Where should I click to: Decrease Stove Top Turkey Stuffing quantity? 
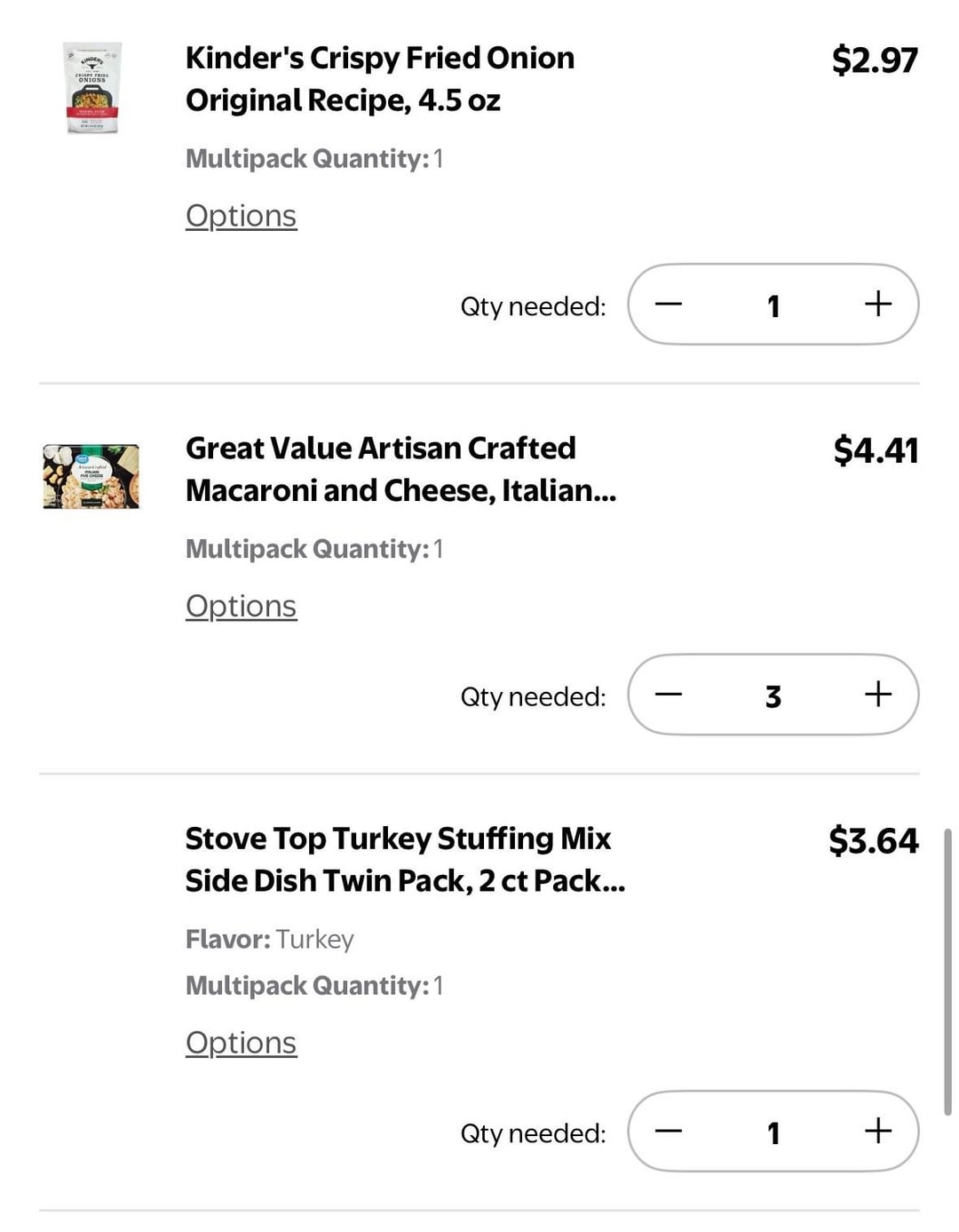coord(669,1131)
